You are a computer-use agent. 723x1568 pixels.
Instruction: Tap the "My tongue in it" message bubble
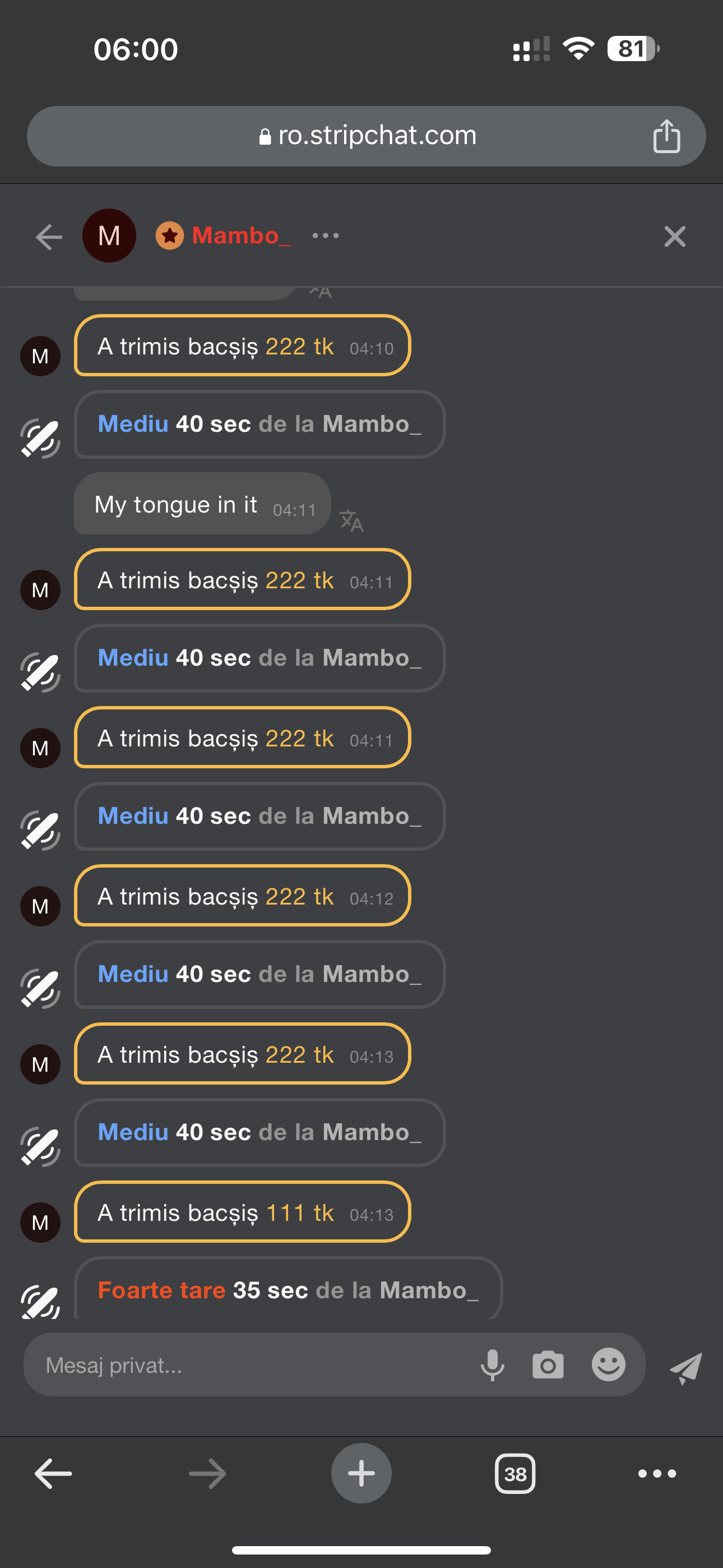click(202, 504)
